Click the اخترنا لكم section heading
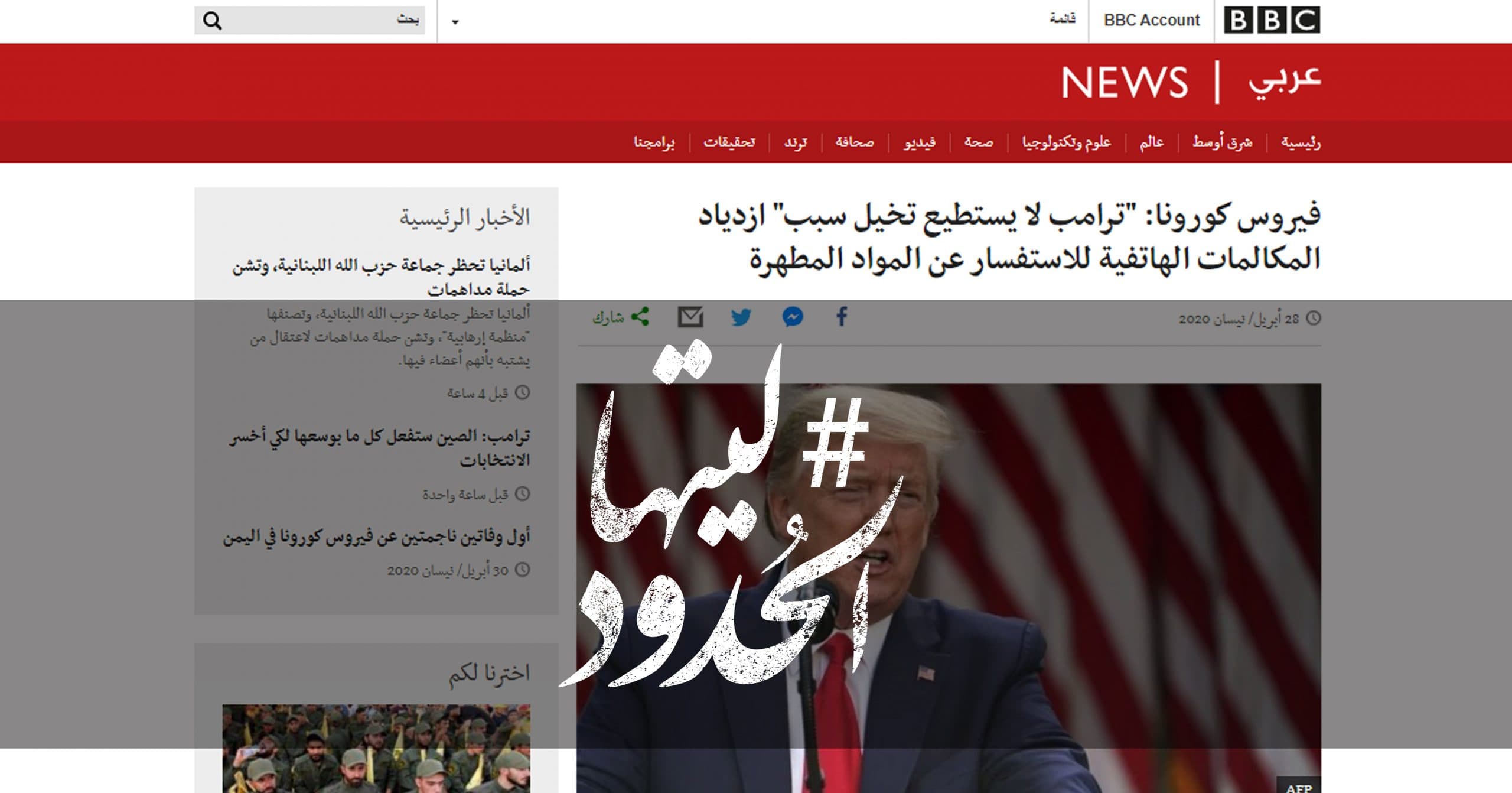The width and height of the screenshot is (1512, 793). point(489,673)
